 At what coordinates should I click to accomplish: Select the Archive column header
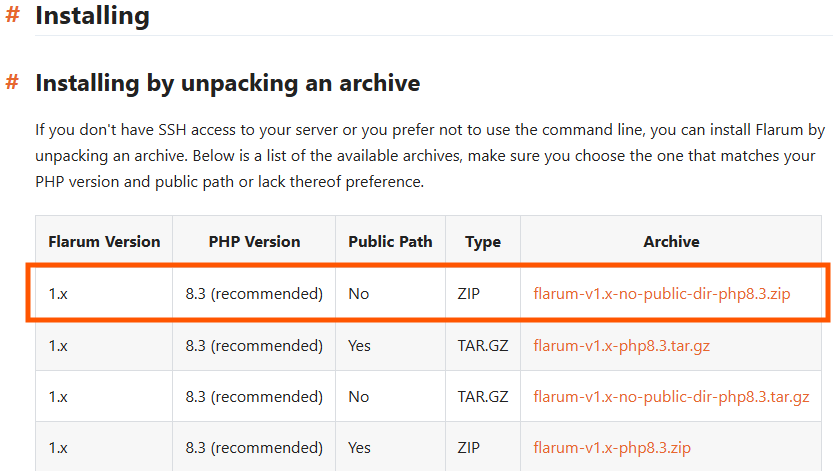(x=671, y=241)
